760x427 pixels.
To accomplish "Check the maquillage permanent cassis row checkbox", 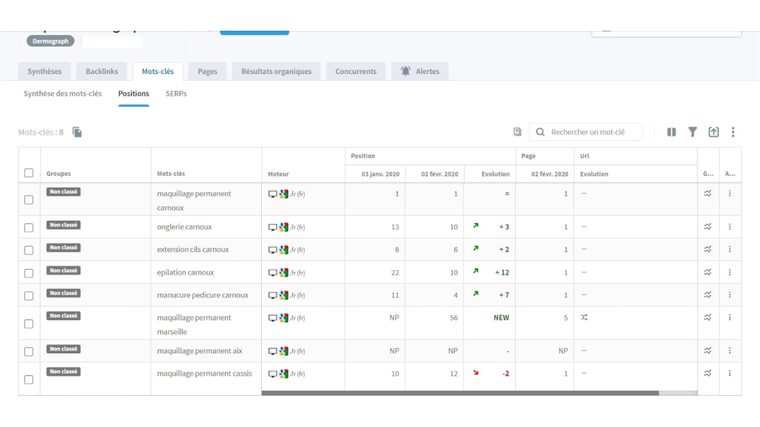I will 29,380.
